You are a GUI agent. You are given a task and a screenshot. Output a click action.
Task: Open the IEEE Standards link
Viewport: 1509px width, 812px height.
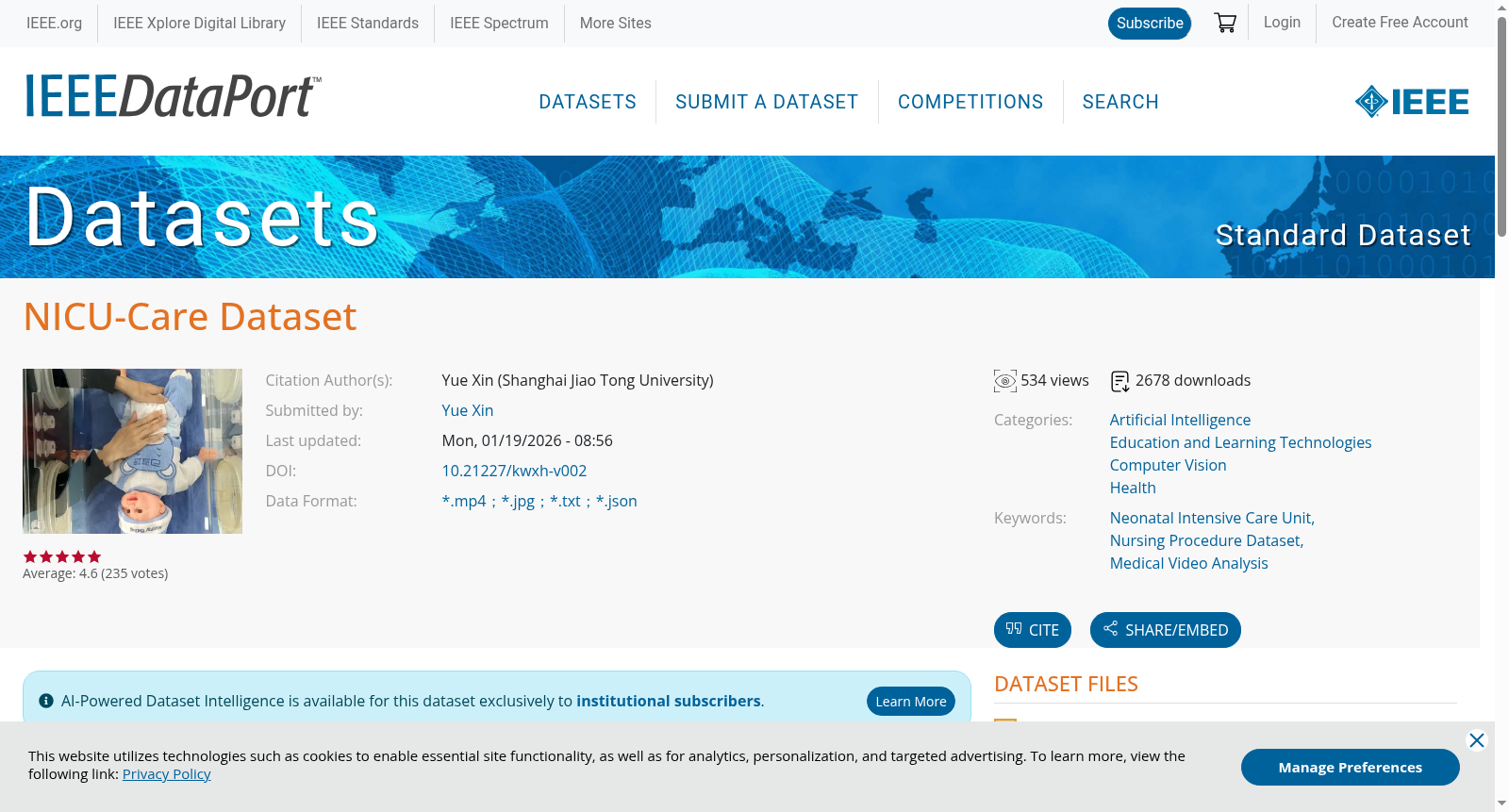[x=368, y=23]
